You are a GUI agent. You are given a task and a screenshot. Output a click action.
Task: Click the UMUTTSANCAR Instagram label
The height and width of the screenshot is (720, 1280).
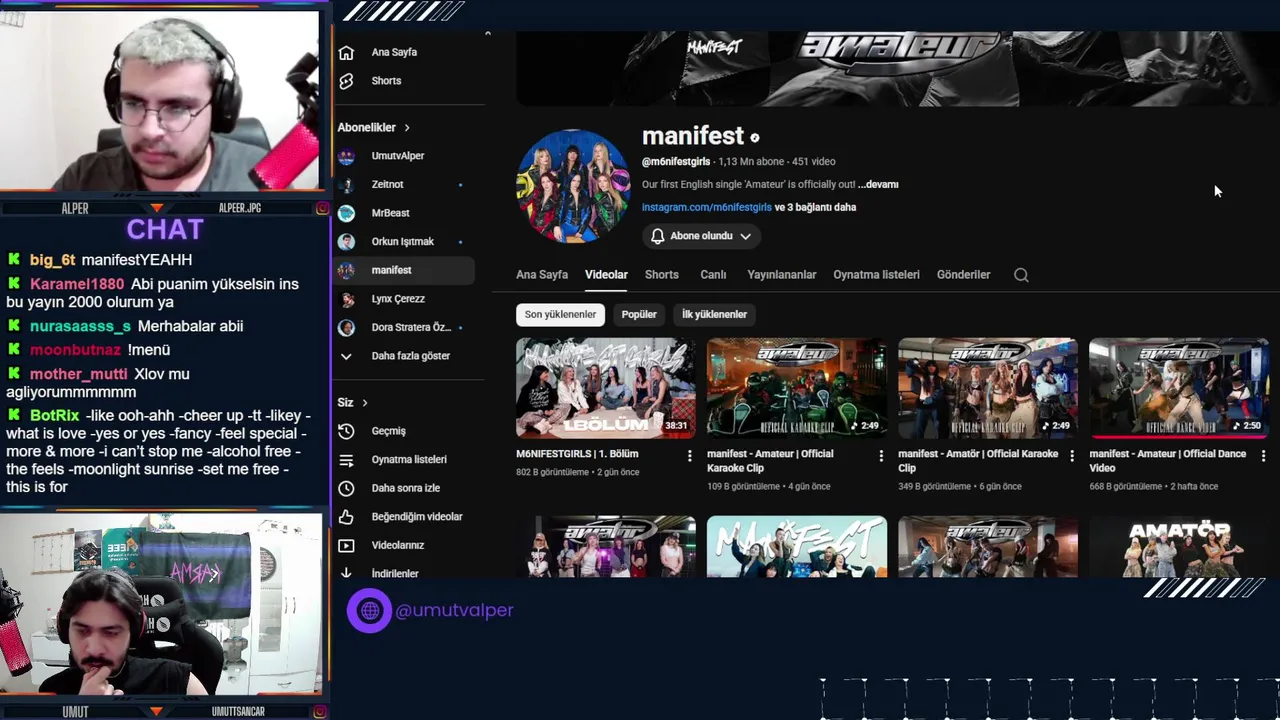pos(238,711)
